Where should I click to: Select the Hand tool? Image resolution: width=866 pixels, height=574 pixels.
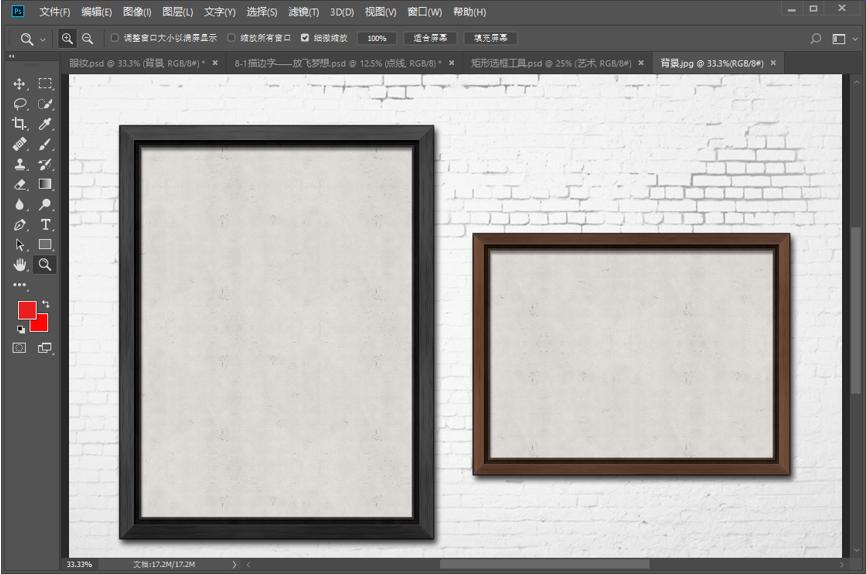click(x=19, y=265)
